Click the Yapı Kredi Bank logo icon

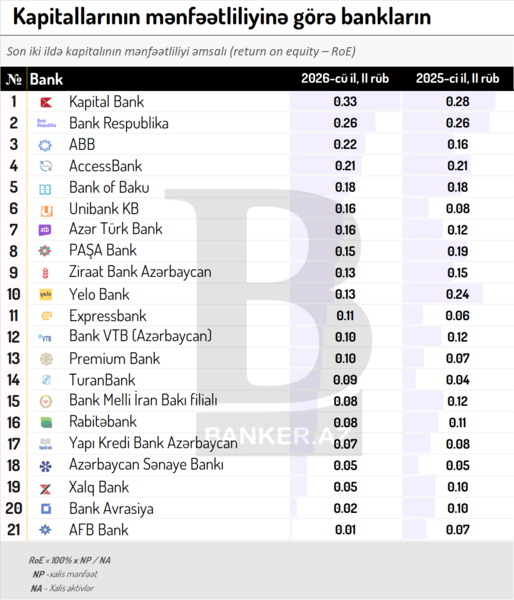pos(46,444)
